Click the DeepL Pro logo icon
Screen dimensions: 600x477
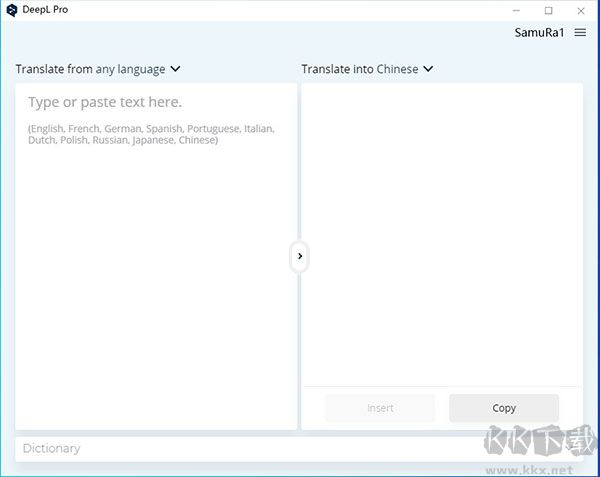tap(12, 10)
